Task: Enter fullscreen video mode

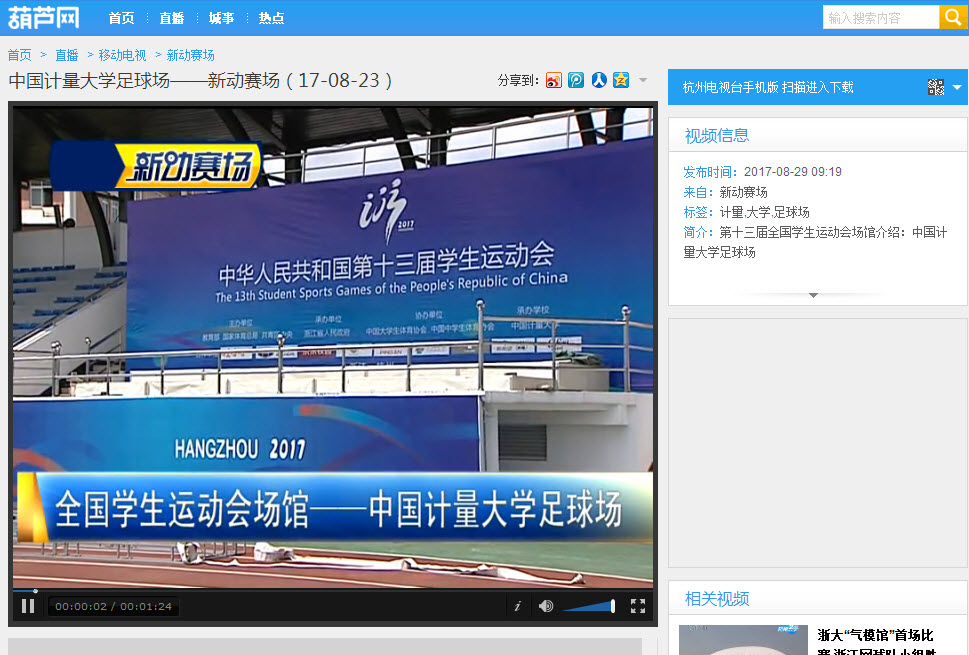Action: (637, 606)
